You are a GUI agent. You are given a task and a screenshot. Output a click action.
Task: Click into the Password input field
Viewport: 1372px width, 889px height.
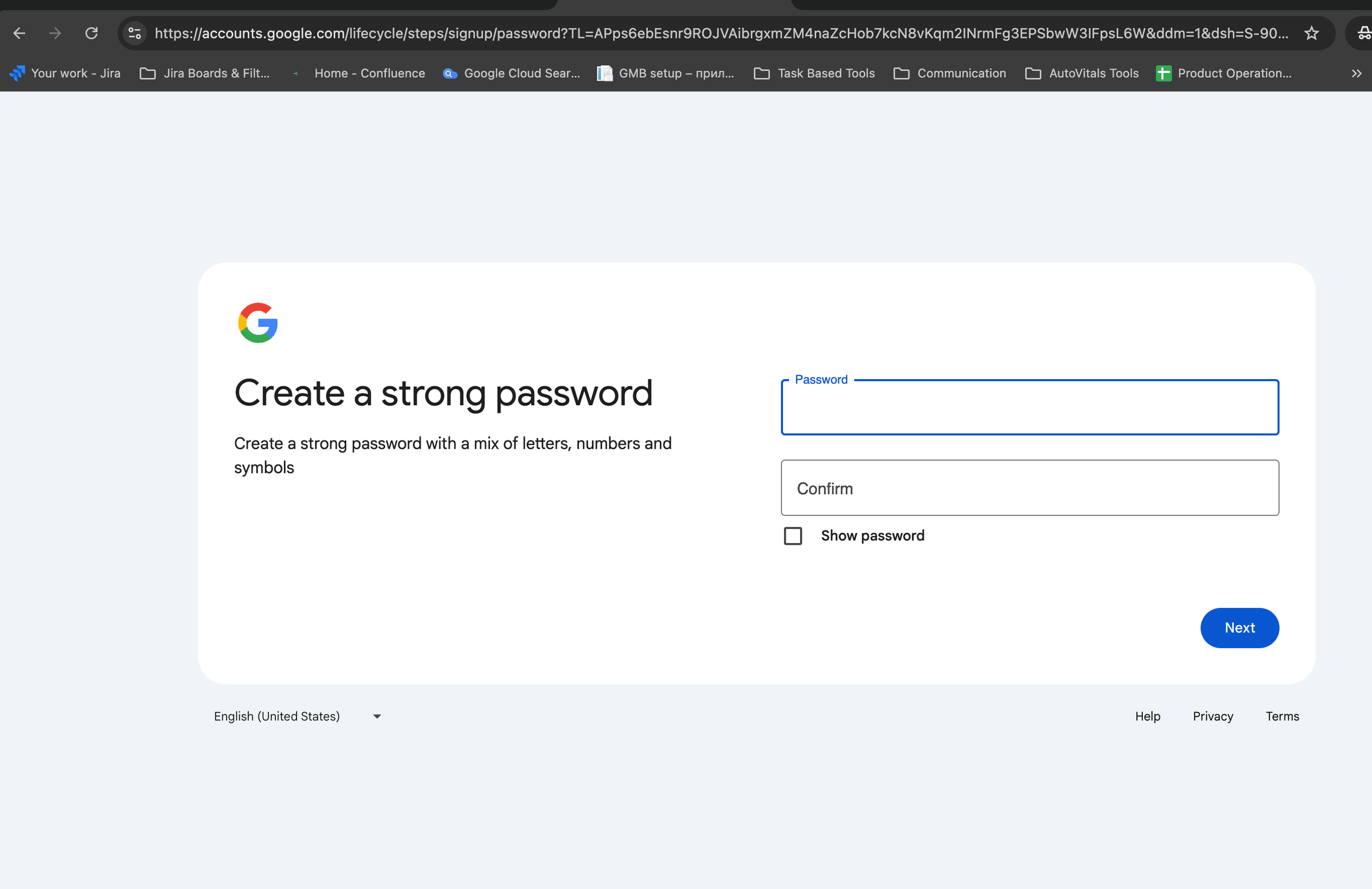(x=1030, y=408)
